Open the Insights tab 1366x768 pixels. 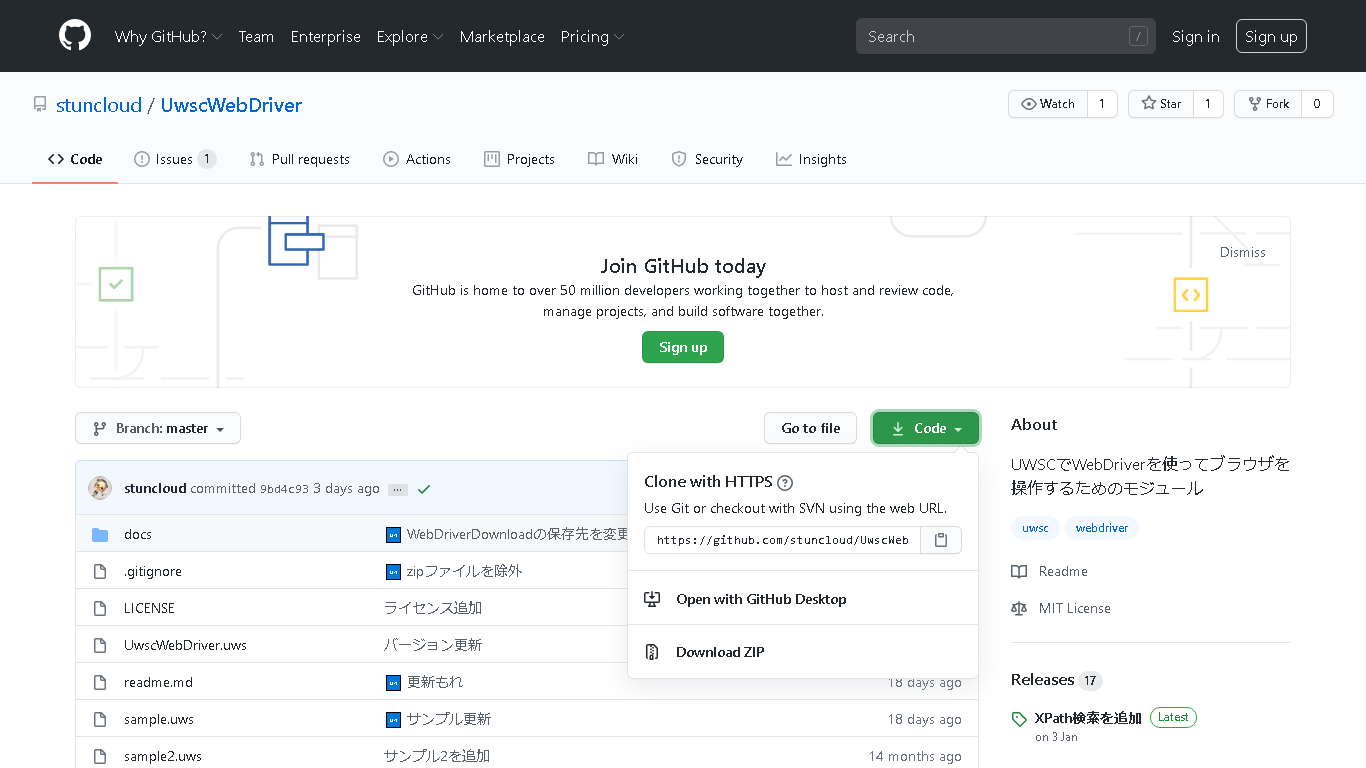pyautogui.click(x=811, y=159)
